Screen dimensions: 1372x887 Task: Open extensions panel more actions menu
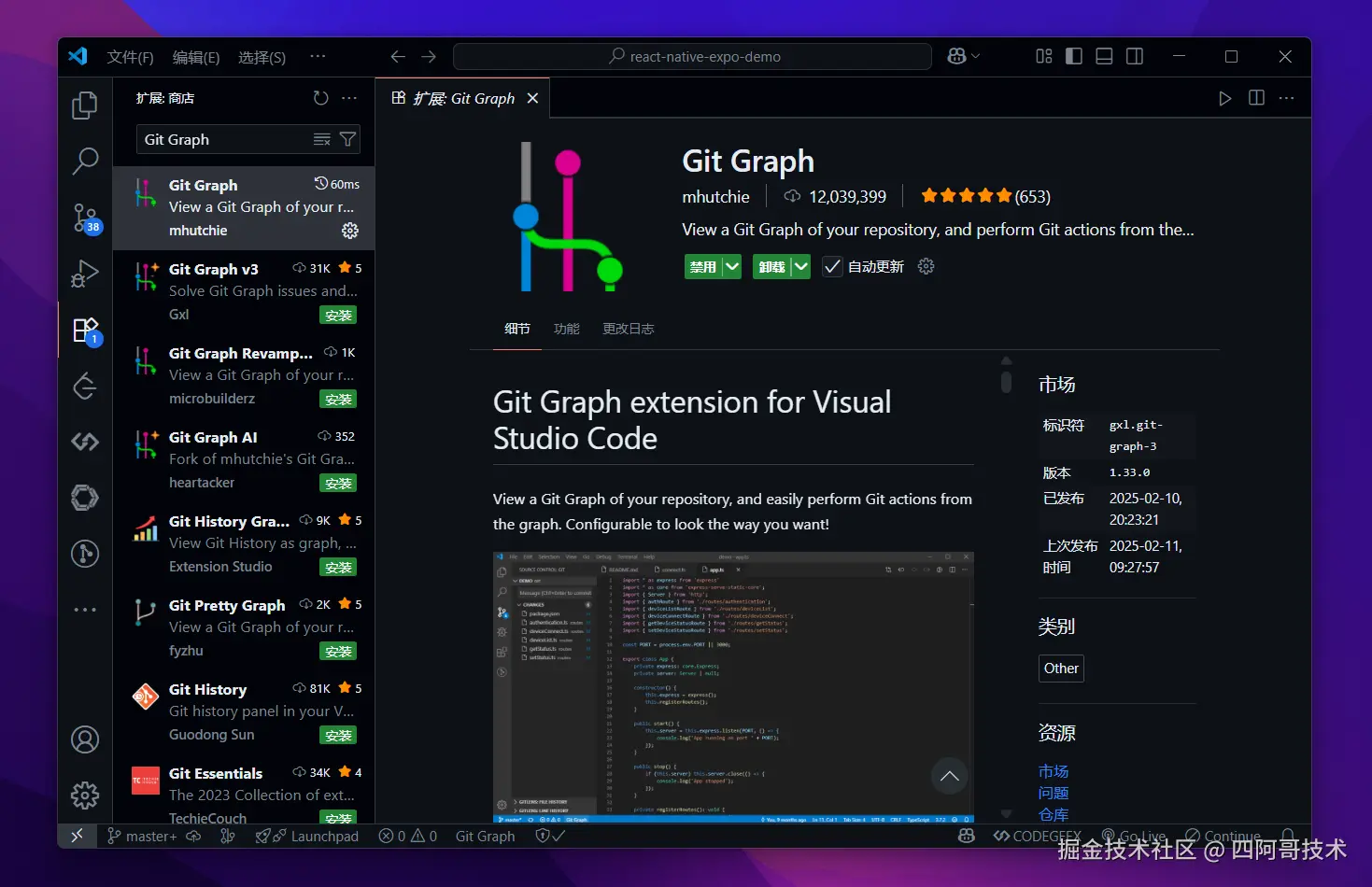click(x=349, y=98)
